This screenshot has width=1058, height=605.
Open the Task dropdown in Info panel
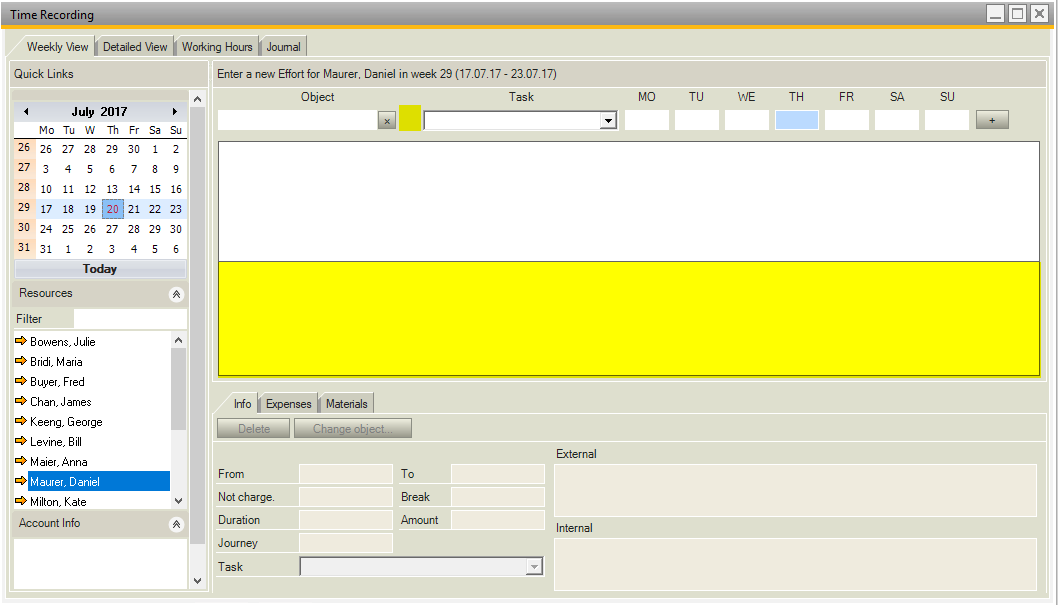pos(534,567)
